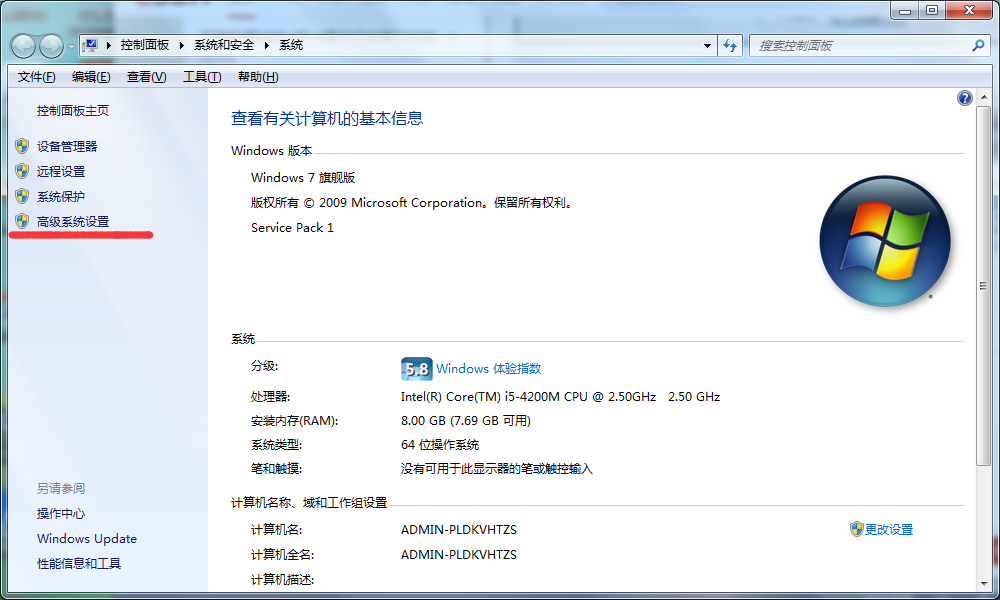Select the Windows 7 旗舰版 text
The image size is (1000, 600).
303,178
